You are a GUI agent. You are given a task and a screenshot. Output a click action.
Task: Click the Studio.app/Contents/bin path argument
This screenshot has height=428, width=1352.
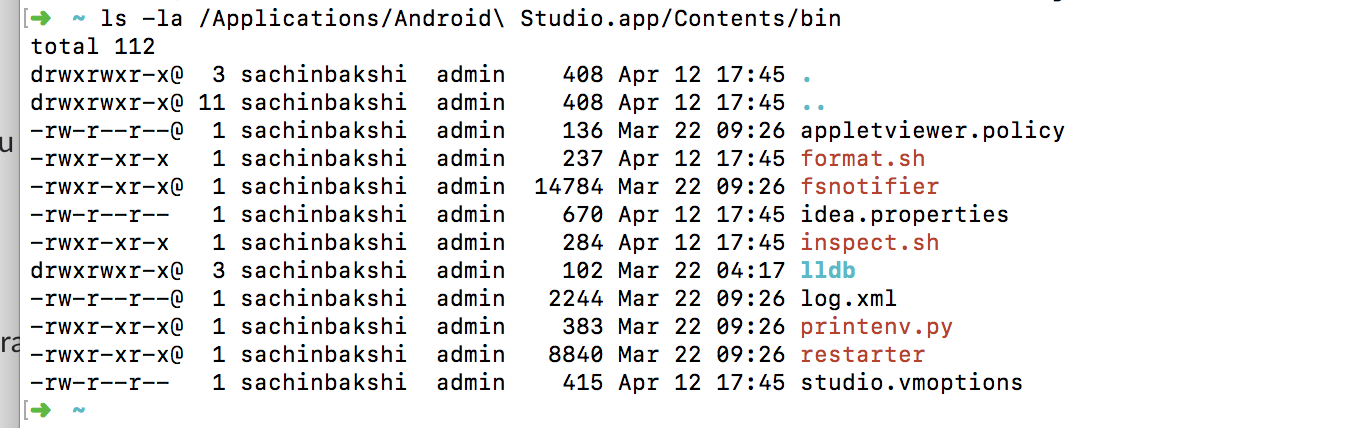[681, 19]
